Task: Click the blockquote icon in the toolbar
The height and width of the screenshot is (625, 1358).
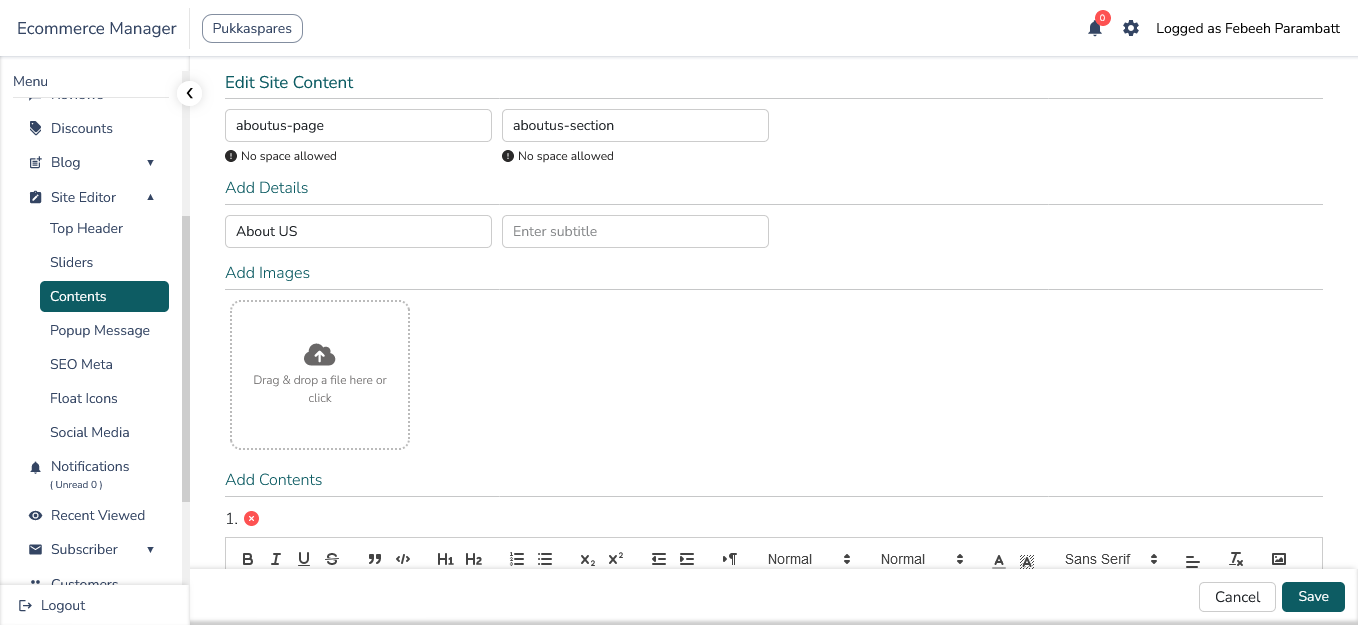Action: pos(375,559)
